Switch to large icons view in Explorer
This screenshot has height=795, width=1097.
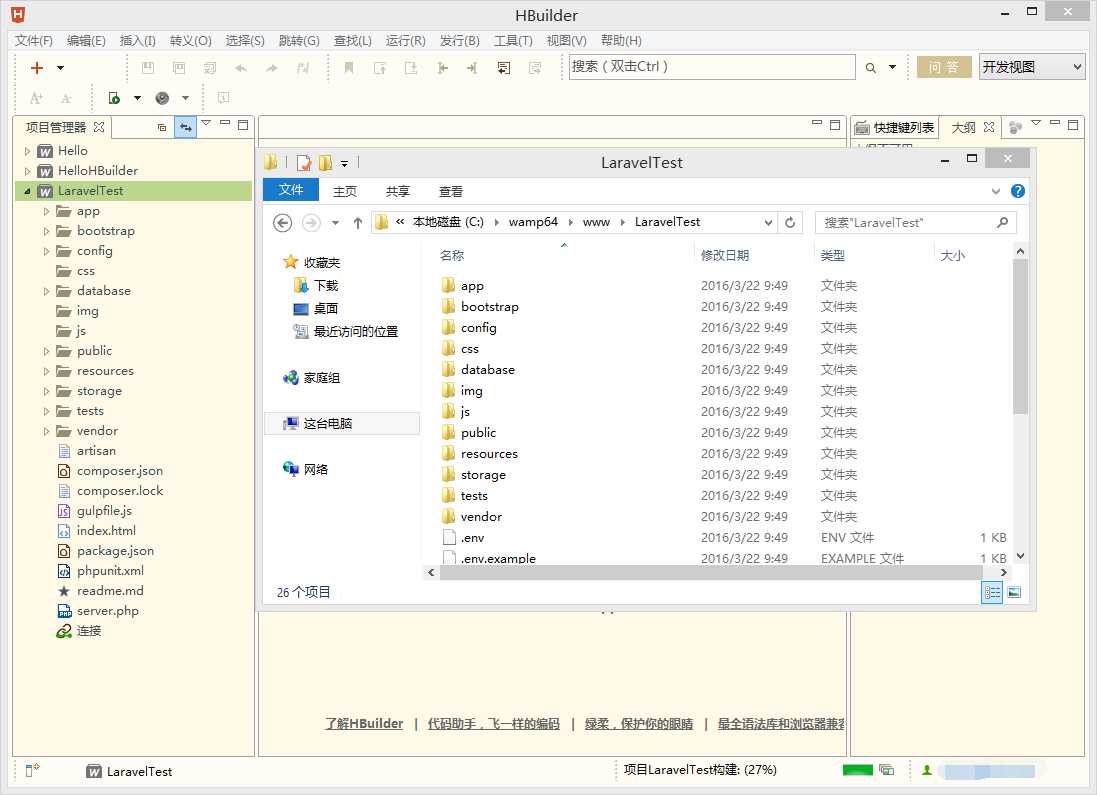(x=1014, y=593)
